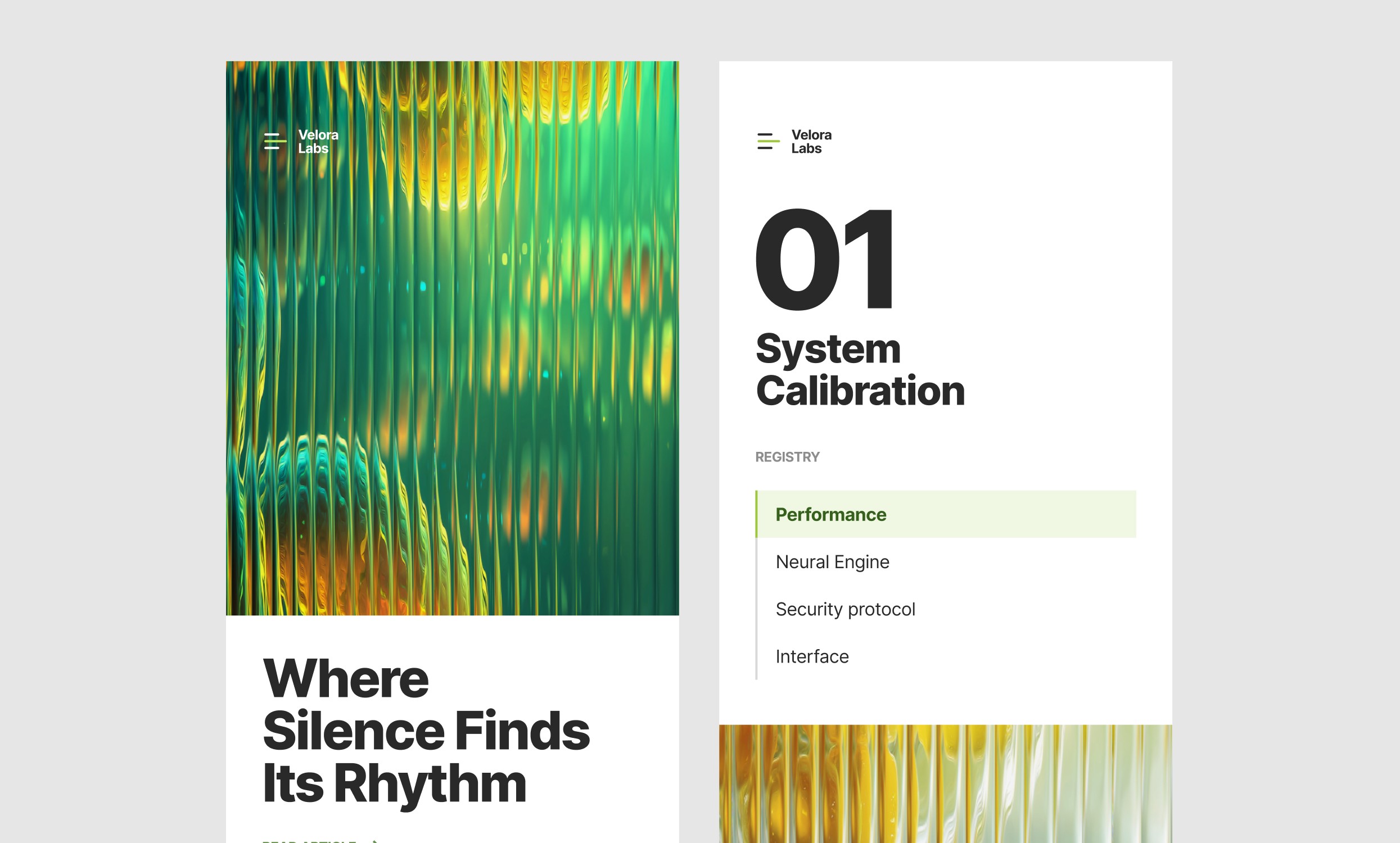Select the Performance registry item
Screen dimensions: 1400x843
click(x=946, y=514)
